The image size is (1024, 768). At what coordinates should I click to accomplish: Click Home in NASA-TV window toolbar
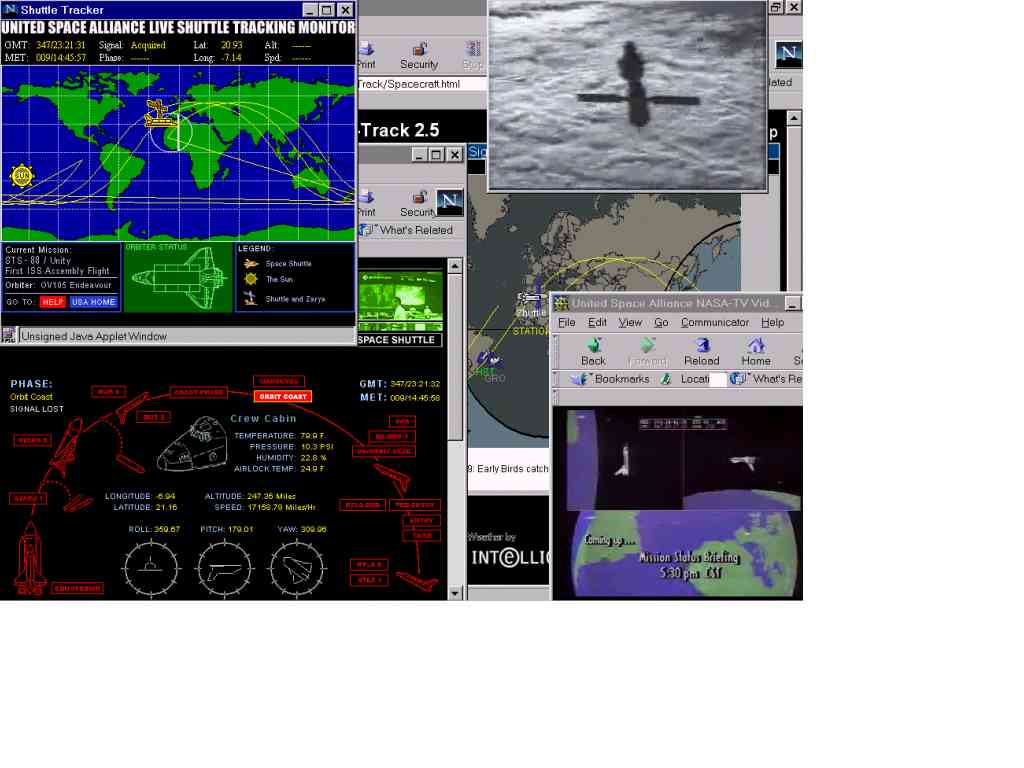pyautogui.click(x=756, y=352)
